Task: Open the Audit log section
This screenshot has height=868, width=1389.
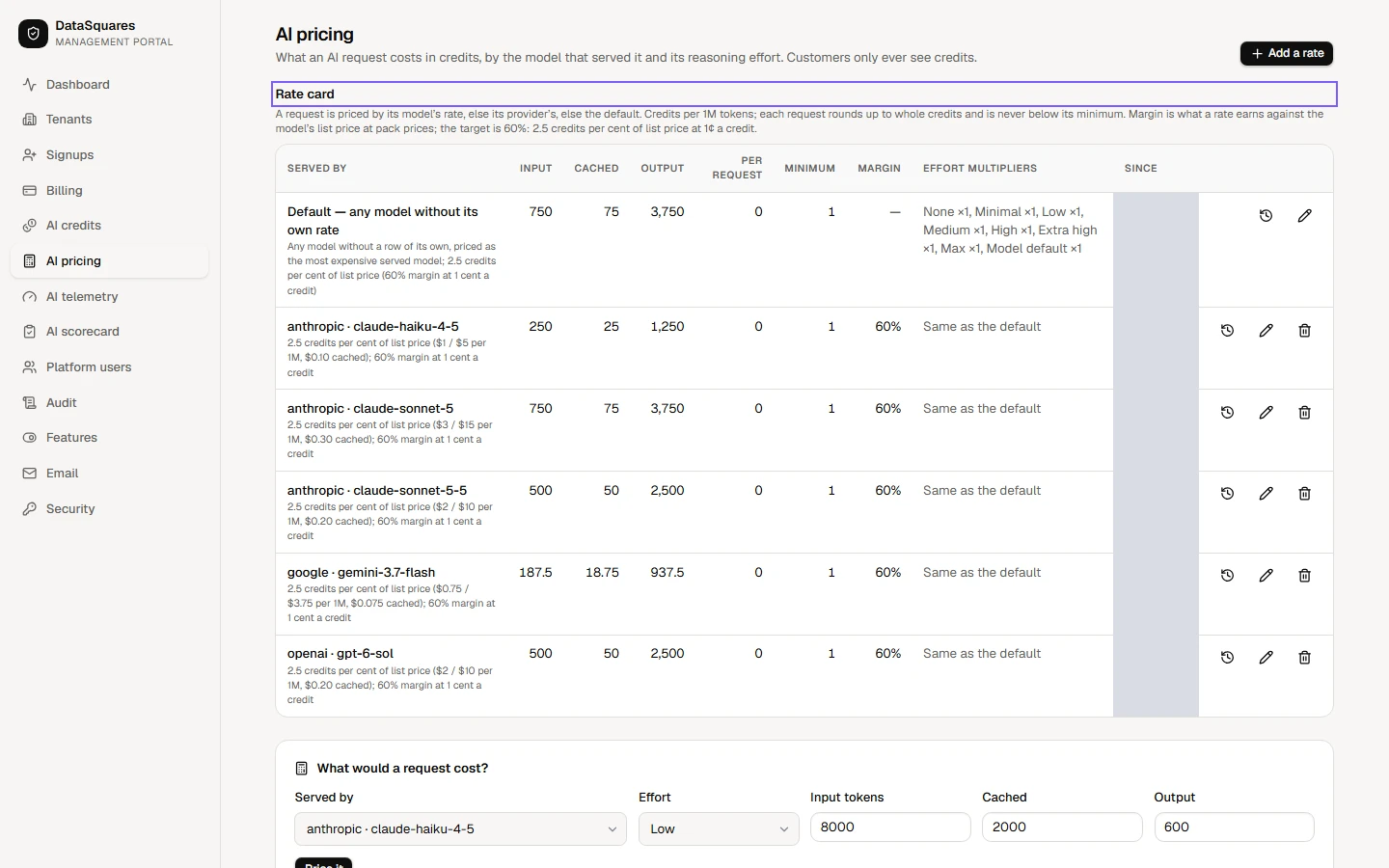Action: point(109,403)
